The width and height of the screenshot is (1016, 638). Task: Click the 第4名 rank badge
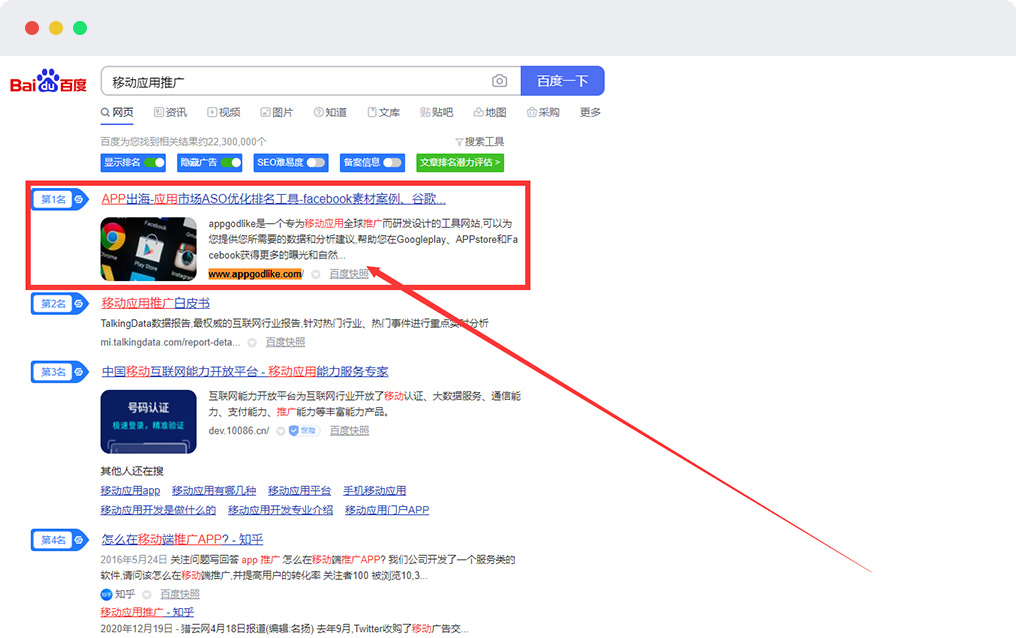pyautogui.click(x=60, y=540)
